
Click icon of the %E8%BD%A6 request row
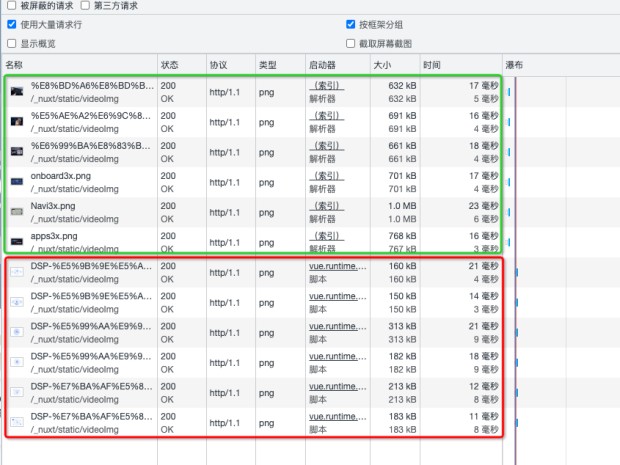[x=17, y=91]
